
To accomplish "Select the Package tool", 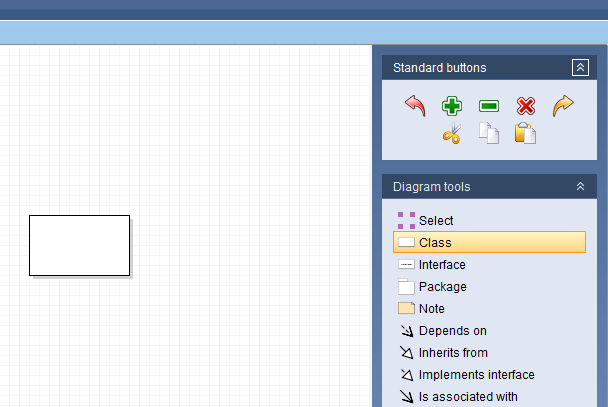I will click(x=441, y=287).
